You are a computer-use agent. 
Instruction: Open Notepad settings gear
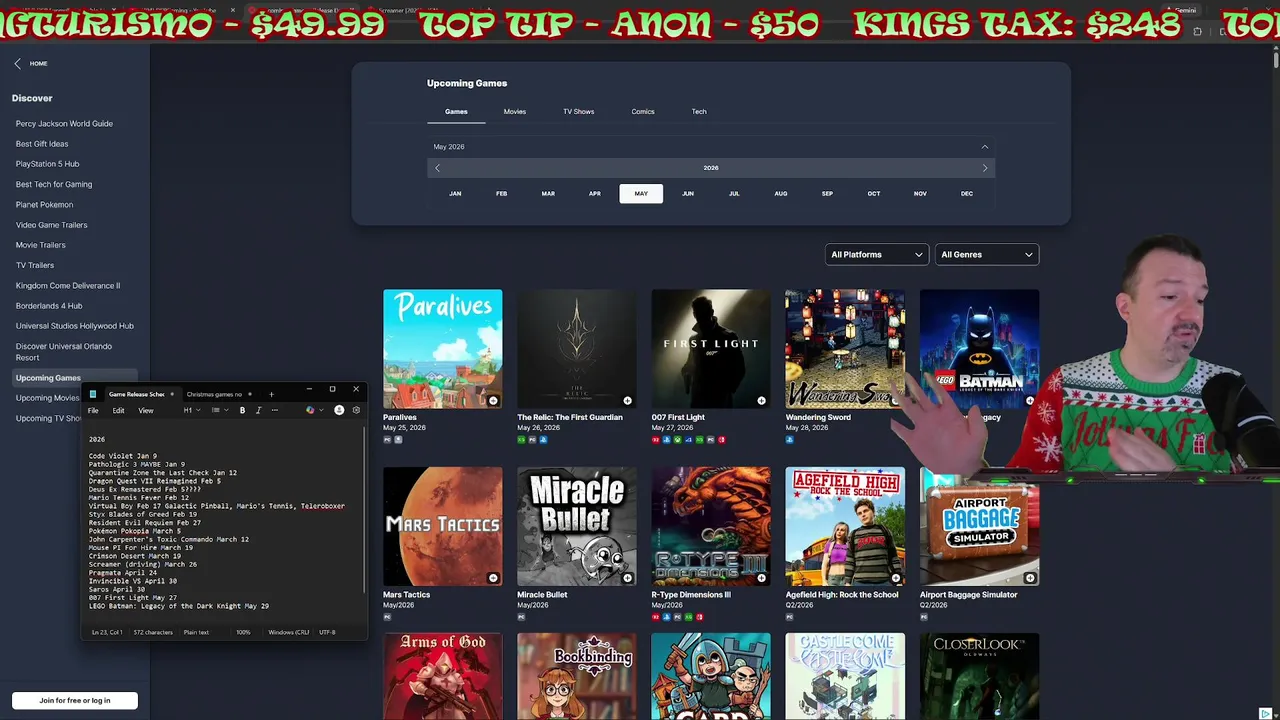pos(356,410)
